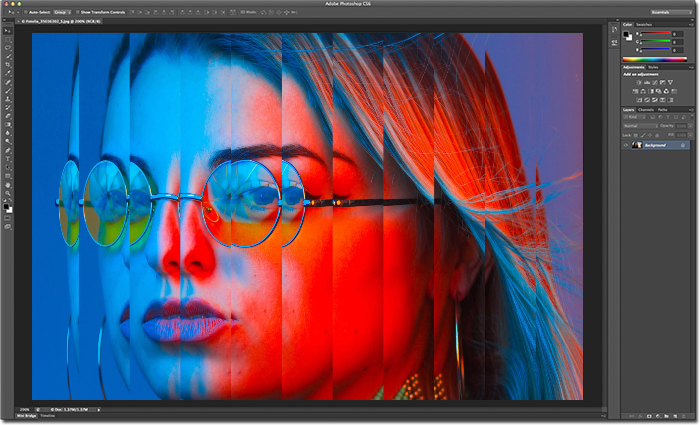Image resolution: width=700 pixels, height=425 pixels.
Task: Select the Spot Healing Brush tool
Action: click(8, 82)
